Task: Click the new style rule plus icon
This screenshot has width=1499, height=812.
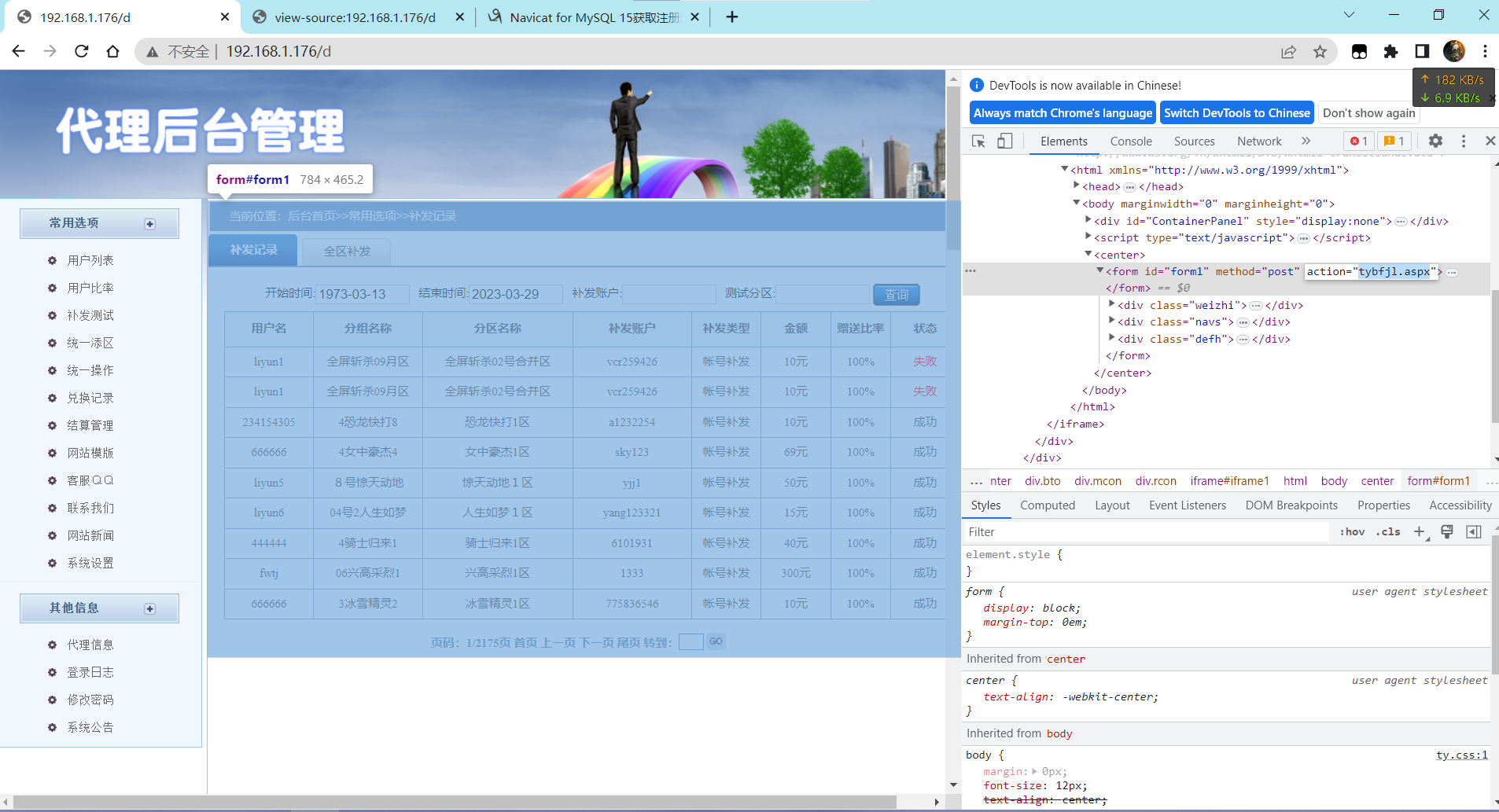Action: tap(1420, 532)
